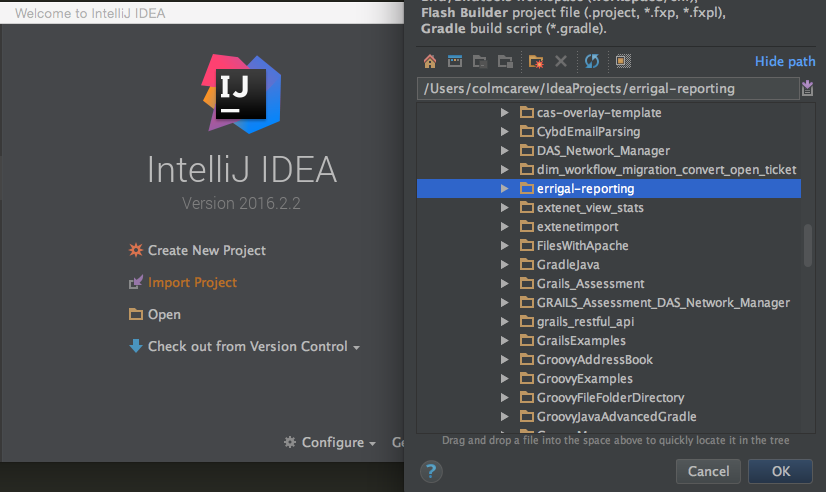Expand the GradleJava folder node

point(504,265)
